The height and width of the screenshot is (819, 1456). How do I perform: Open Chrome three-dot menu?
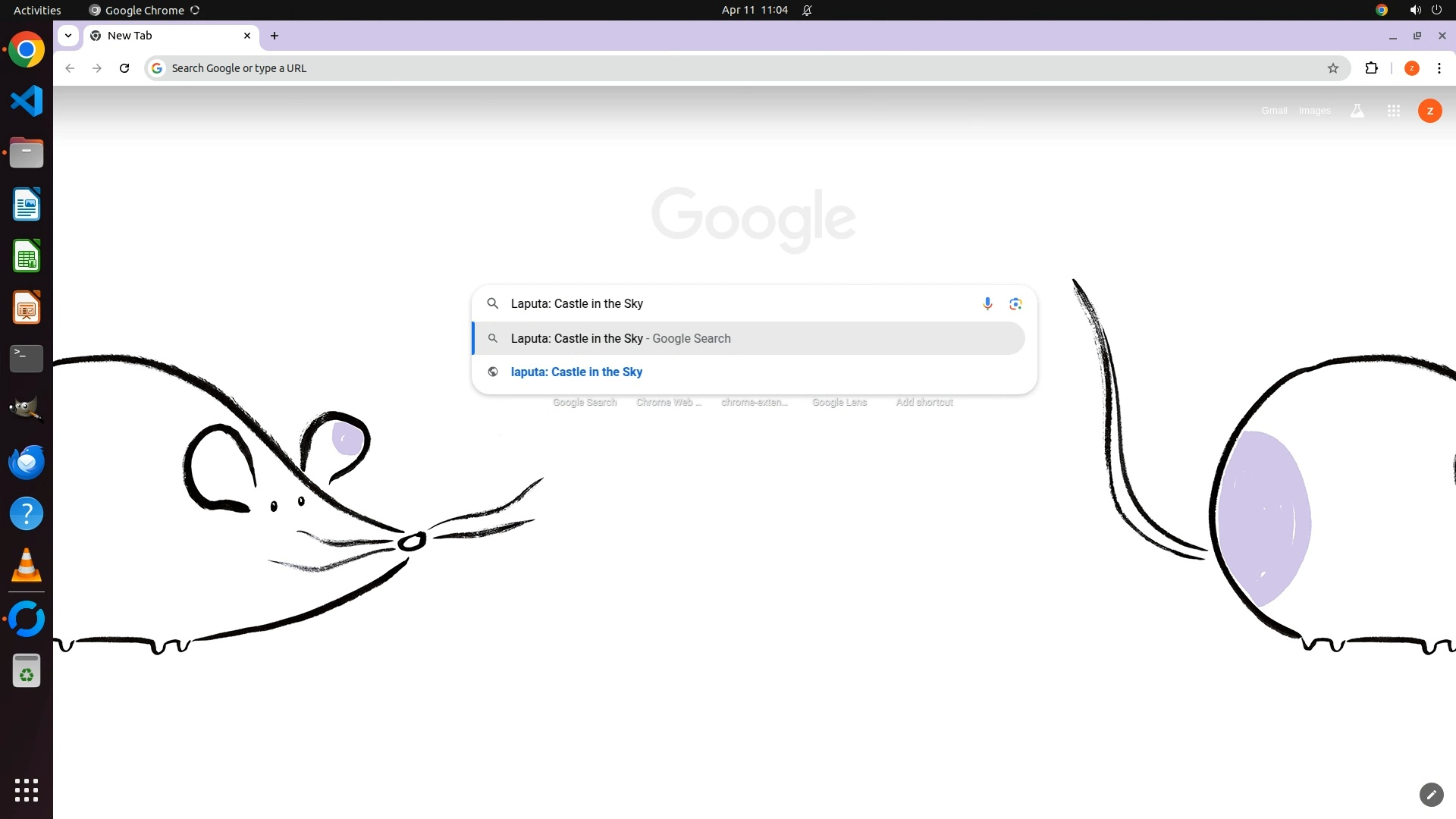click(x=1439, y=68)
